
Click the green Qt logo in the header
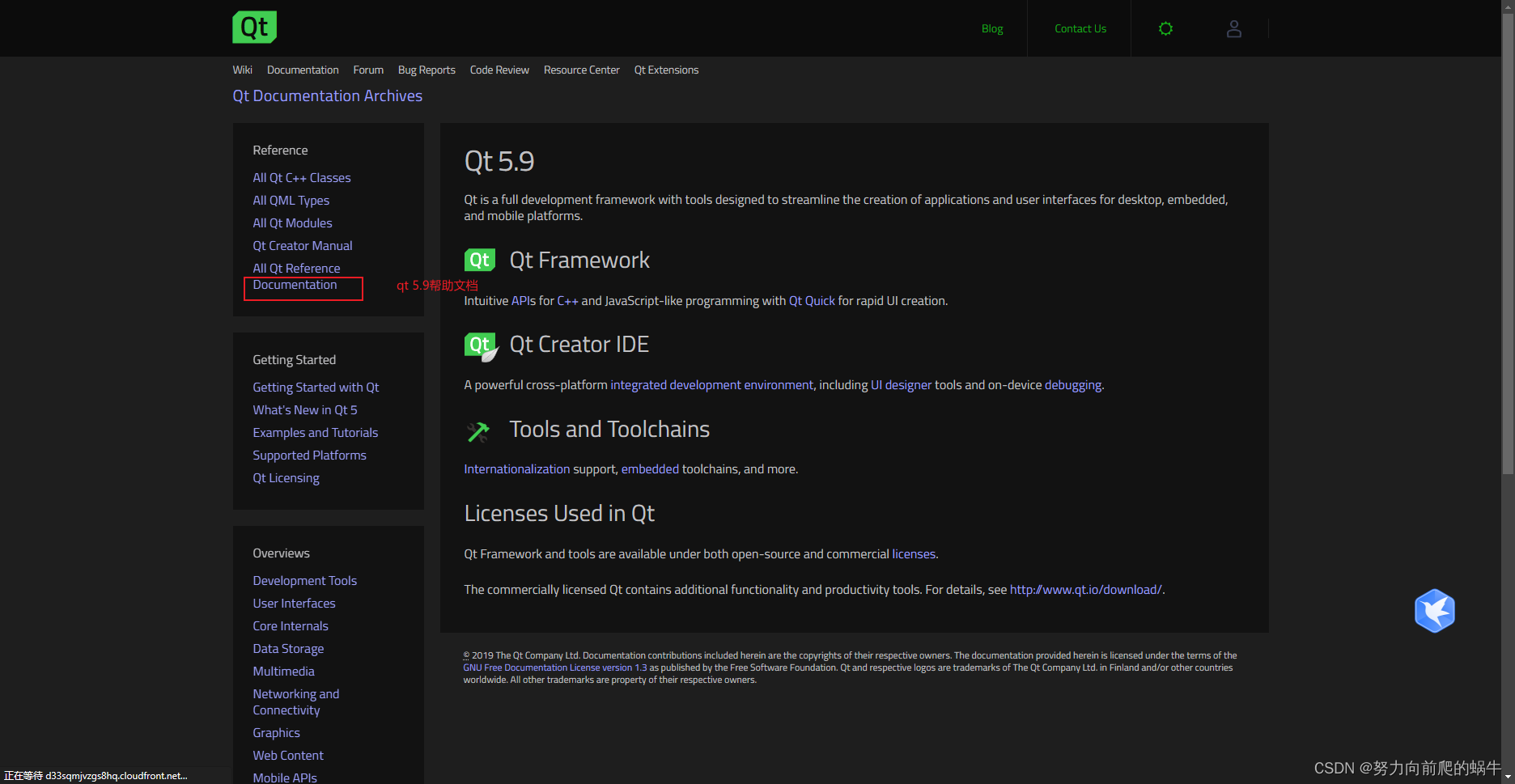pos(255,27)
